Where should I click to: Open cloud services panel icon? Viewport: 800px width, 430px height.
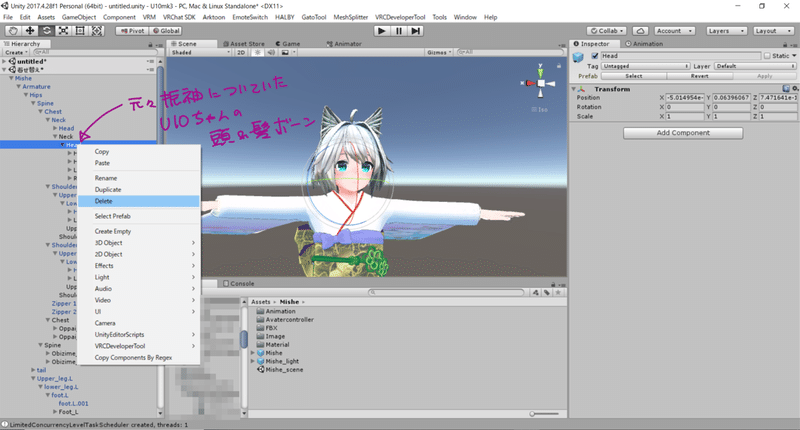click(640, 31)
